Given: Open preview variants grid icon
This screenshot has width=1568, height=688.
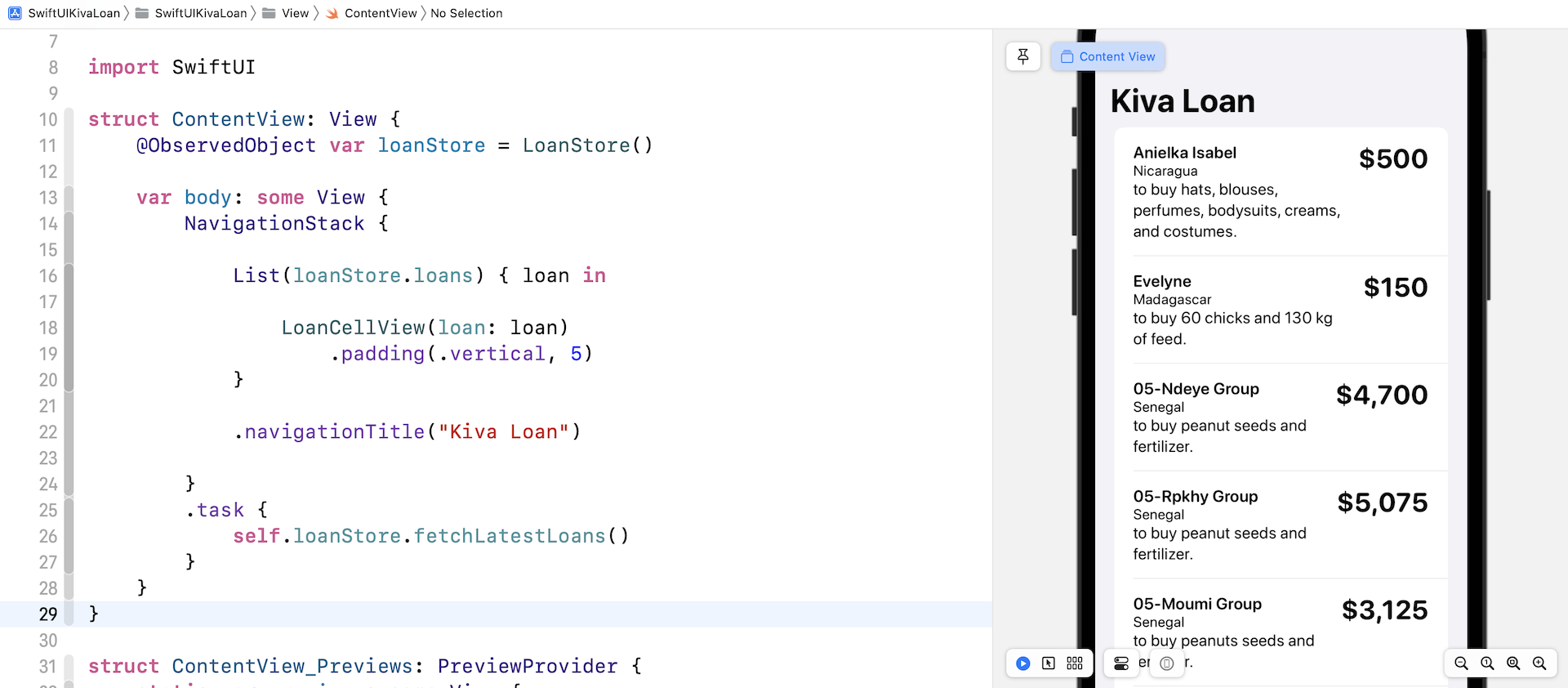Looking at the screenshot, I should point(1075,663).
